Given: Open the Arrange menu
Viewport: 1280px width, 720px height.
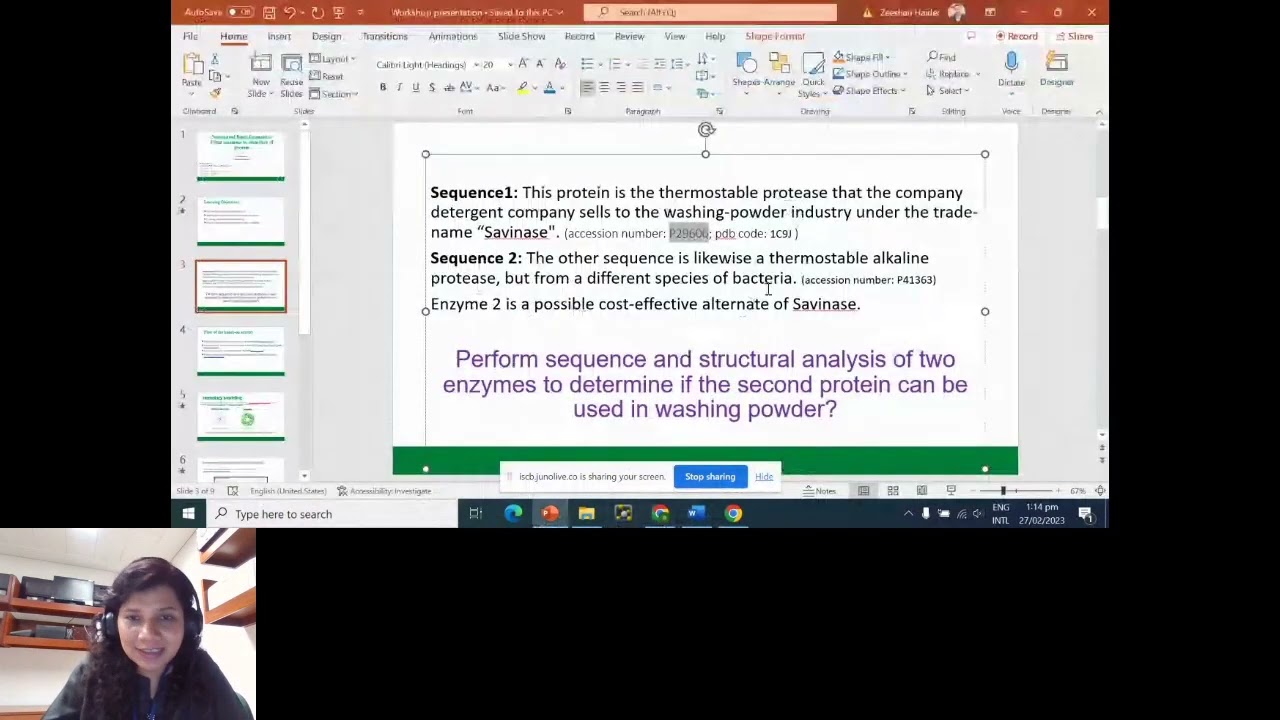Looking at the screenshot, I should pyautogui.click(x=779, y=71).
